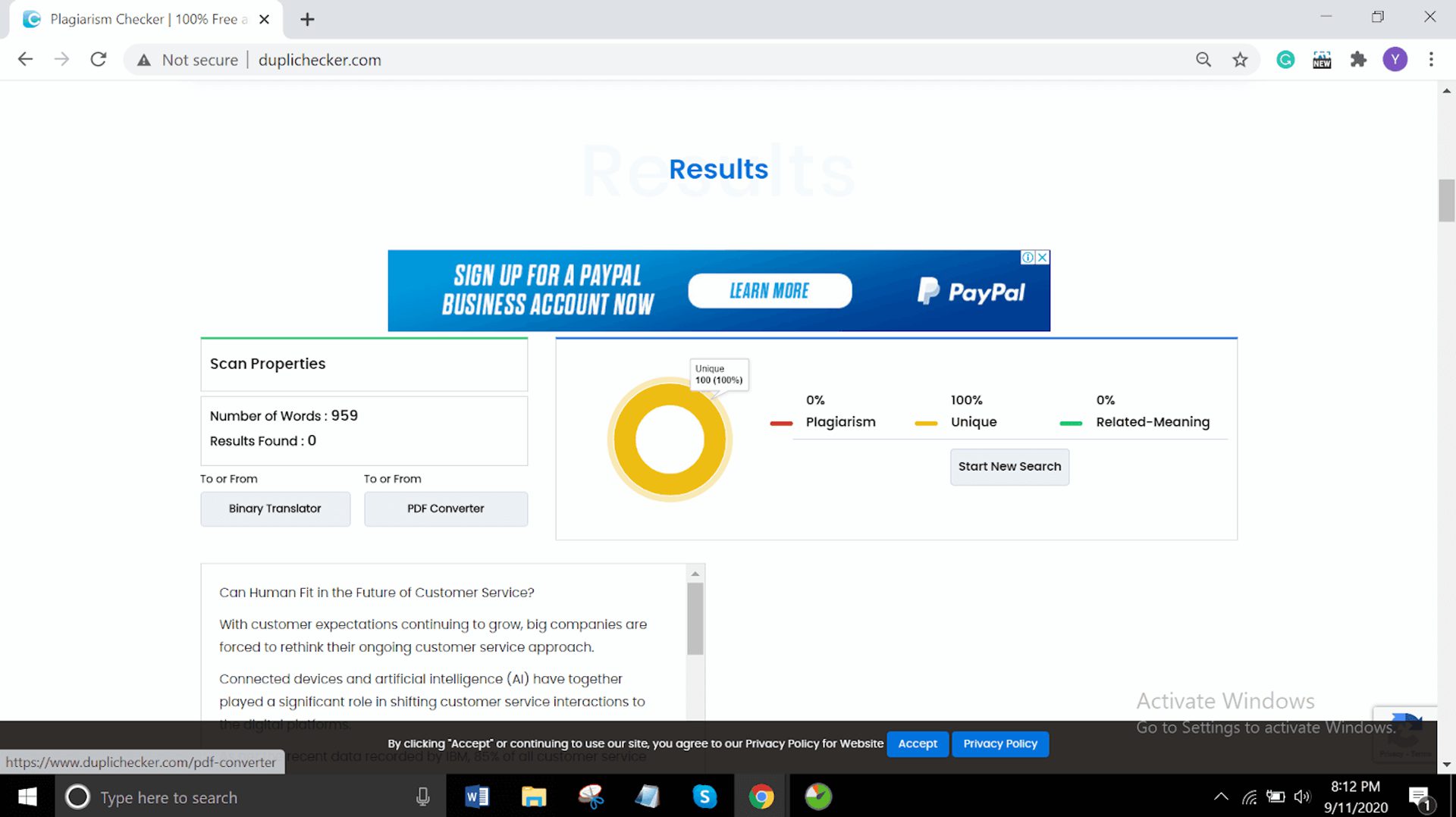Viewport: 1456px width, 817px height.
Task: Click the Start New Search button
Action: [1009, 467]
